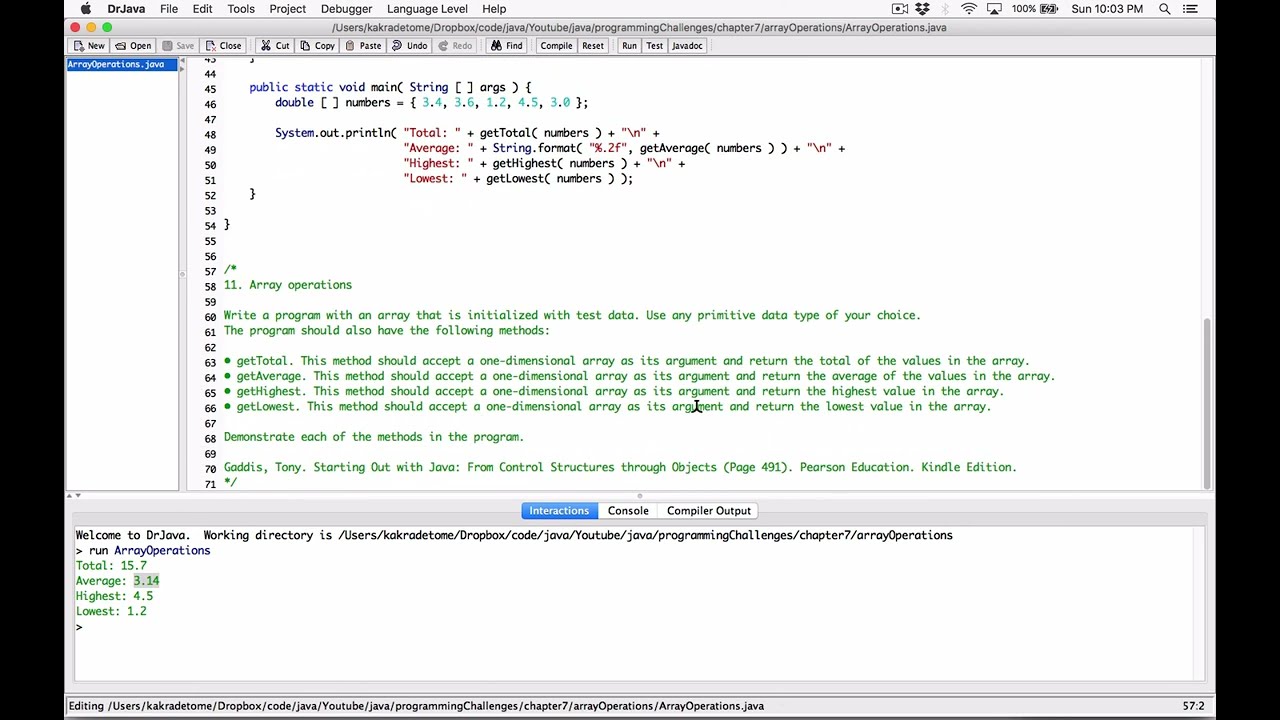1280x720 pixels.
Task: Click the Test toolbar button
Action: coord(654,46)
